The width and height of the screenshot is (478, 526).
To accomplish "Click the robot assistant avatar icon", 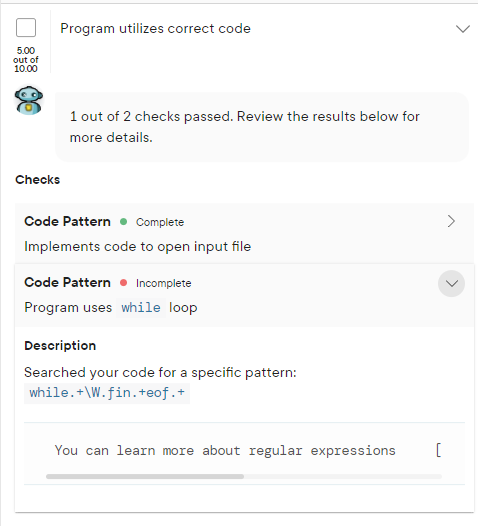I will [29, 100].
